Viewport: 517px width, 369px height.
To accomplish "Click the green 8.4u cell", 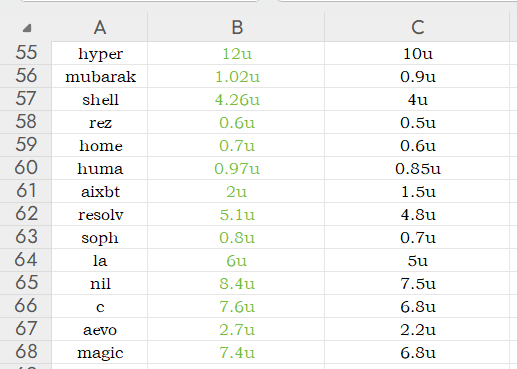I will [x=236, y=283].
